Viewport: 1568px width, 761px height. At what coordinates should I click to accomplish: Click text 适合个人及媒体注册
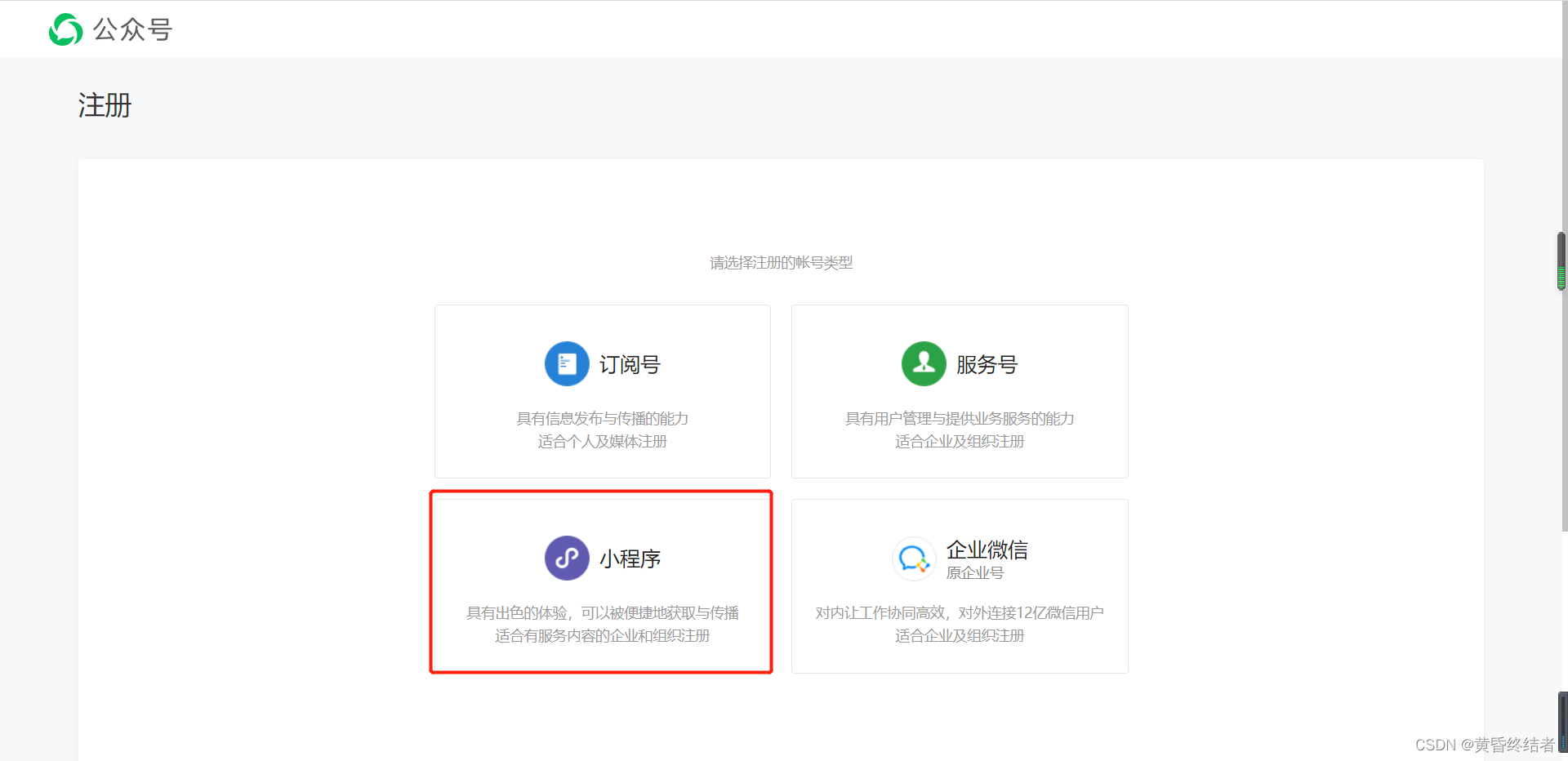(x=603, y=442)
